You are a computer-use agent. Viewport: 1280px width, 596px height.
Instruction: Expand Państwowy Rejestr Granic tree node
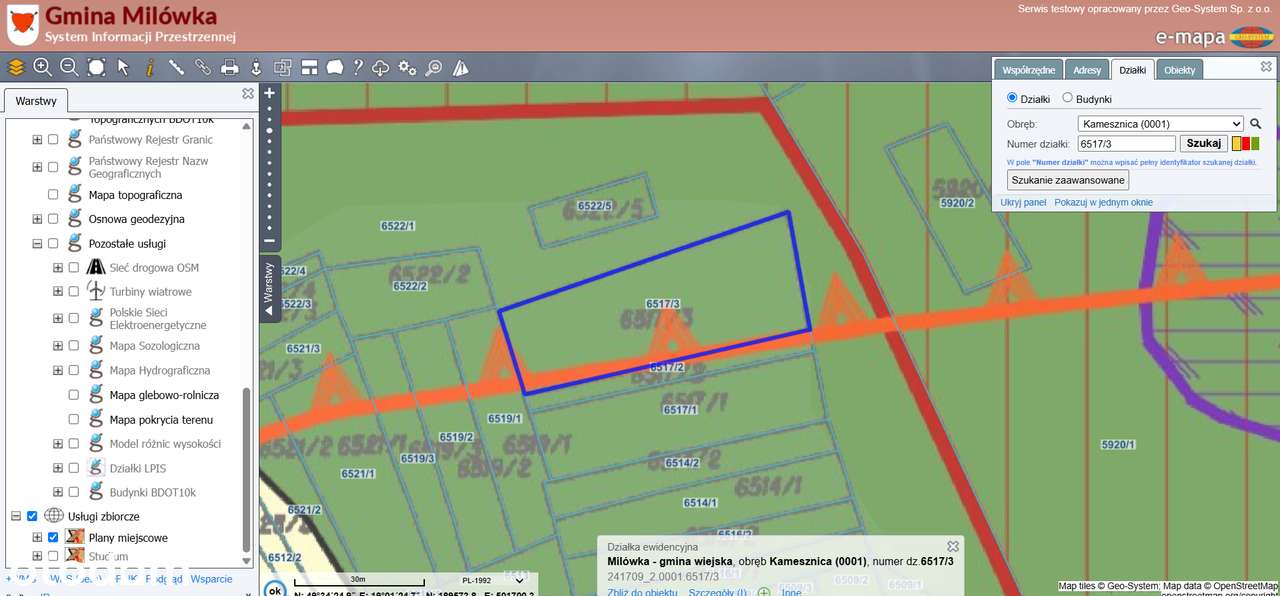coord(37,140)
